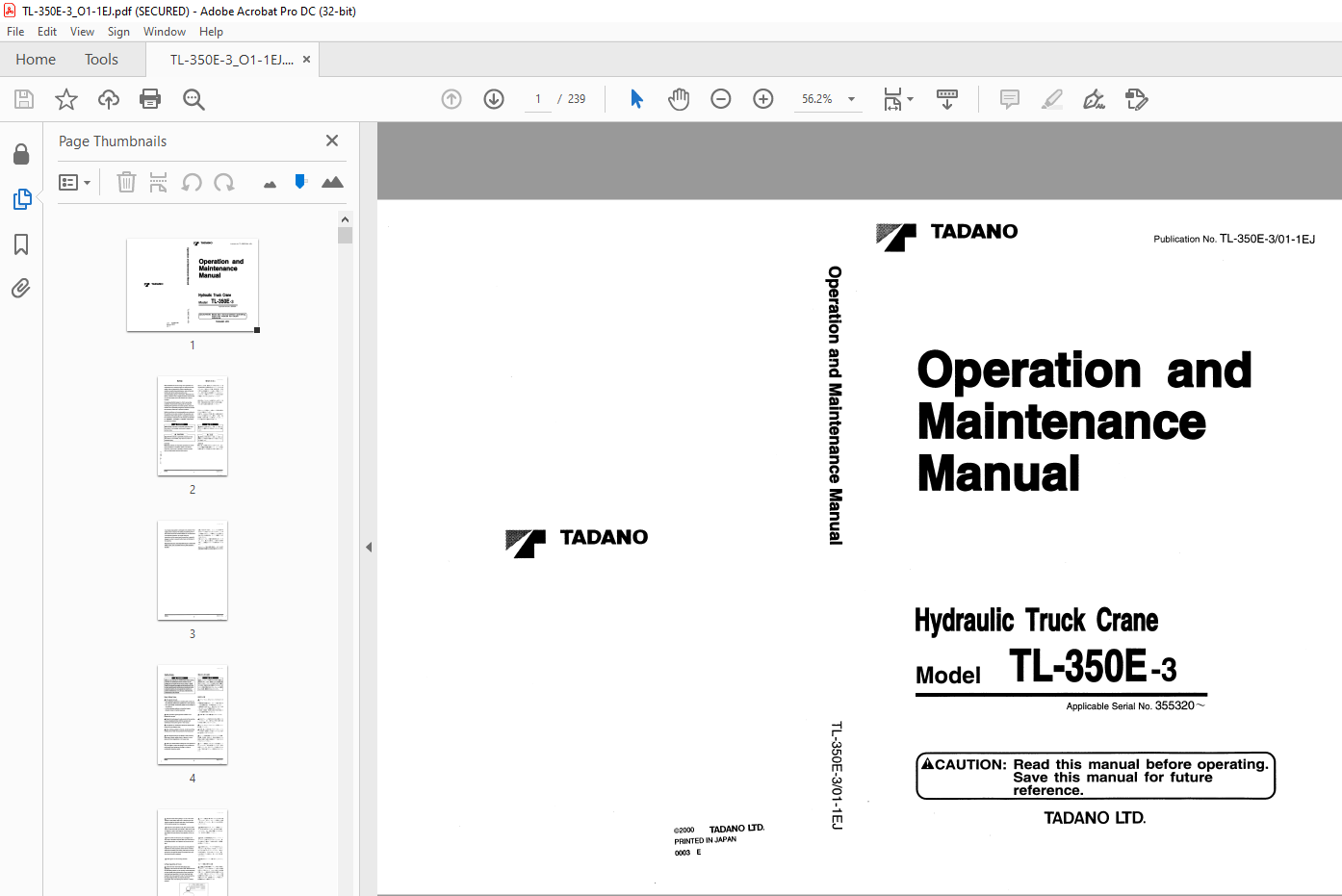Toggle Page Thumbnails panel icon

(x=21, y=199)
